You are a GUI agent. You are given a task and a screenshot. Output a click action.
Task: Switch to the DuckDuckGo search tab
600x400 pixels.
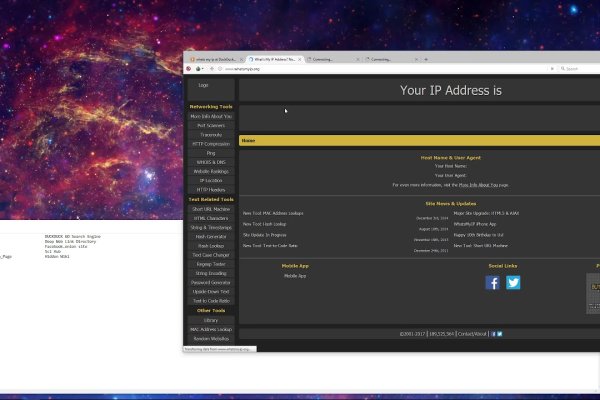[214, 59]
